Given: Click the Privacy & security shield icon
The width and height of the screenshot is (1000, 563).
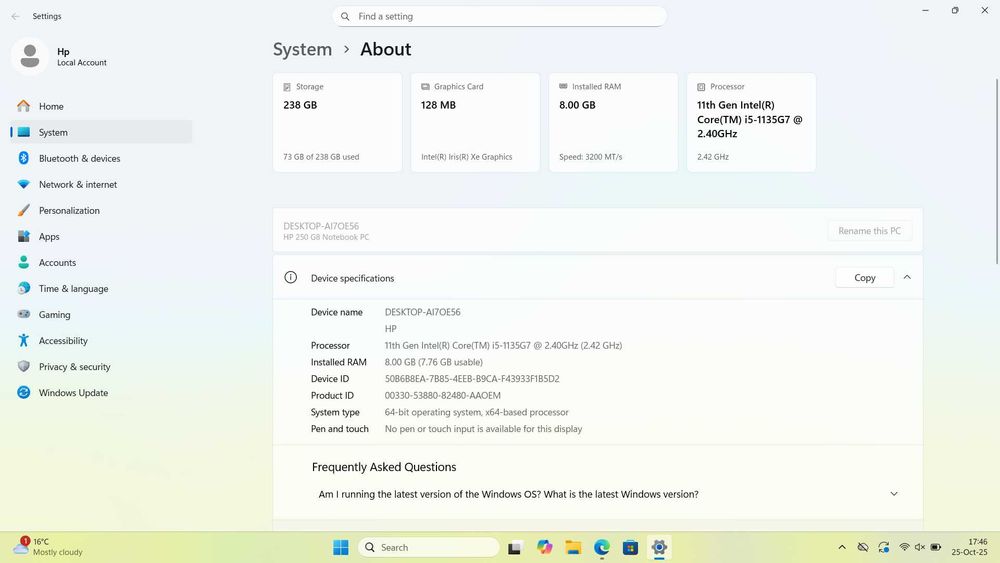Looking at the screenshot, I should point(24,367).
